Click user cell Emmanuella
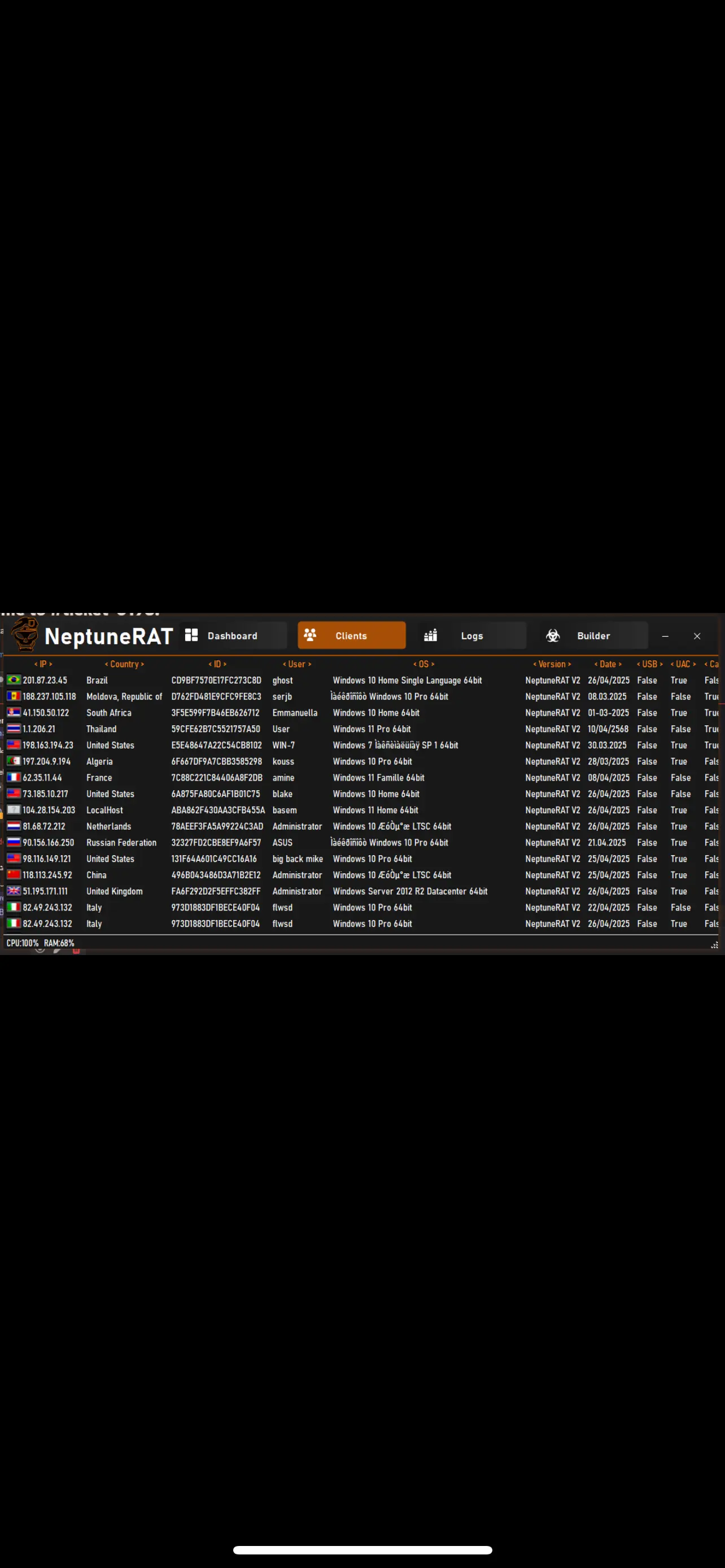The height and width of the screenshot is (1568, 725). coord(295,713)
